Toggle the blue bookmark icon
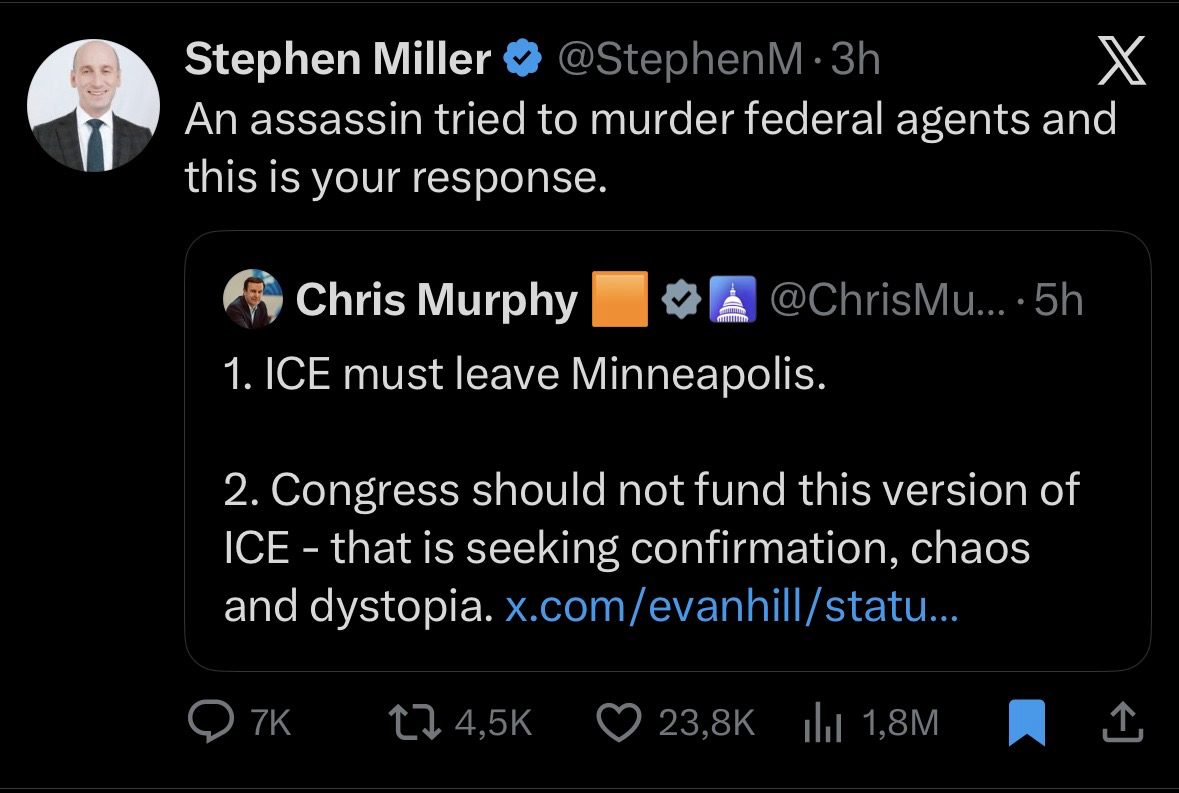Screen dimensions: 1179x793 click(x=1028, y=722)
